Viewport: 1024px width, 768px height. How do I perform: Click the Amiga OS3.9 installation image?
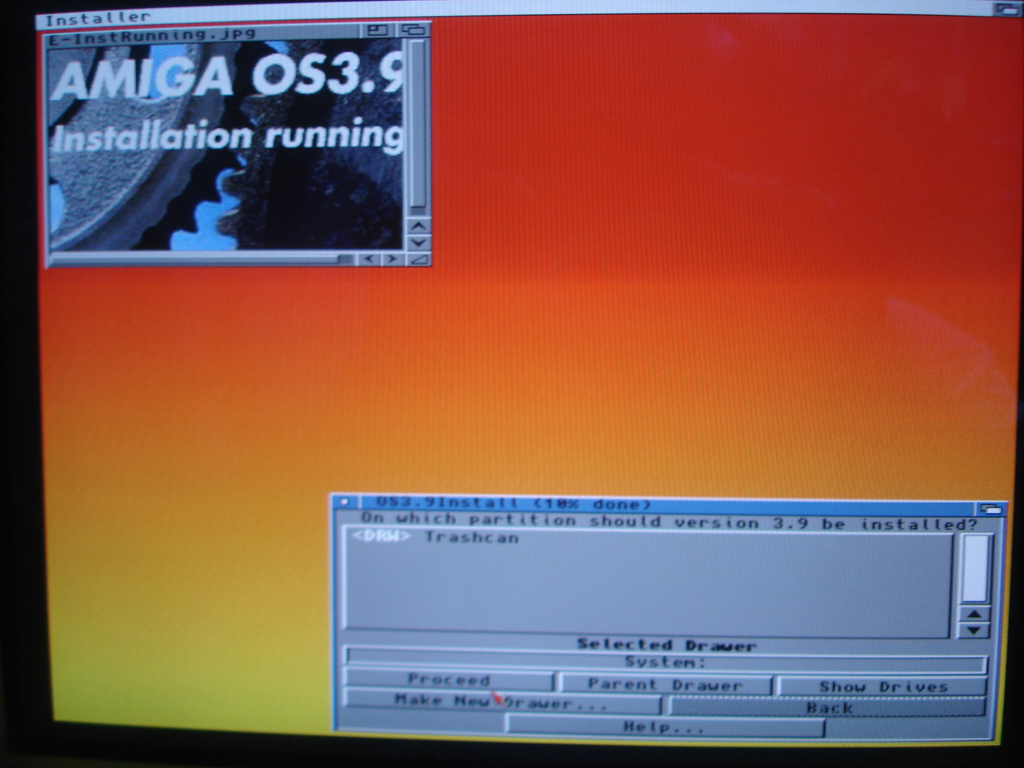coord(226,144)
